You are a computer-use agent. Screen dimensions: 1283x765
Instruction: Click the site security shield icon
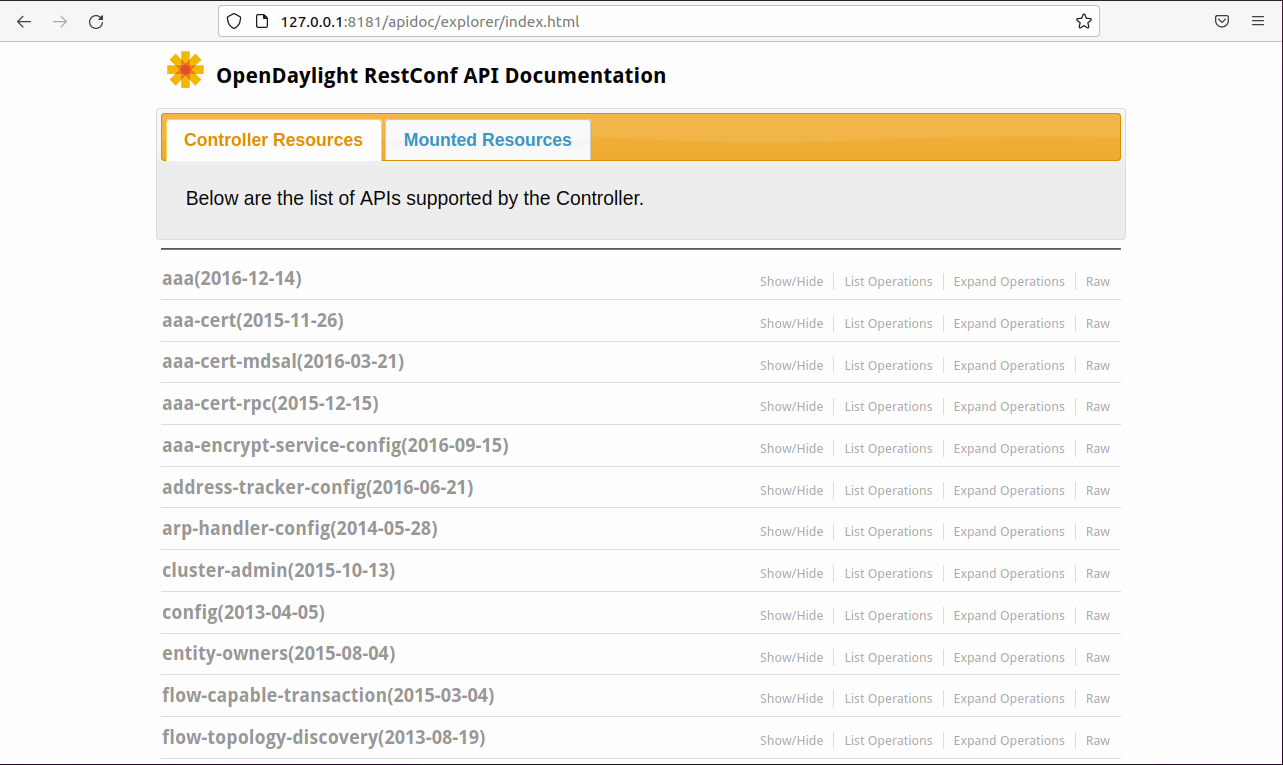[234, 21]
